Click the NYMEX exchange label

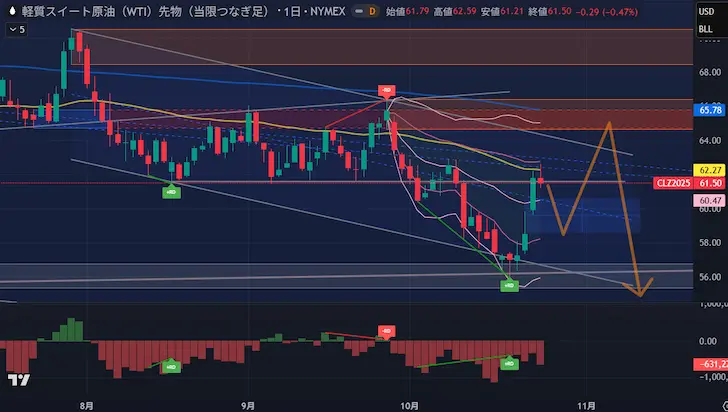(328, 11)
